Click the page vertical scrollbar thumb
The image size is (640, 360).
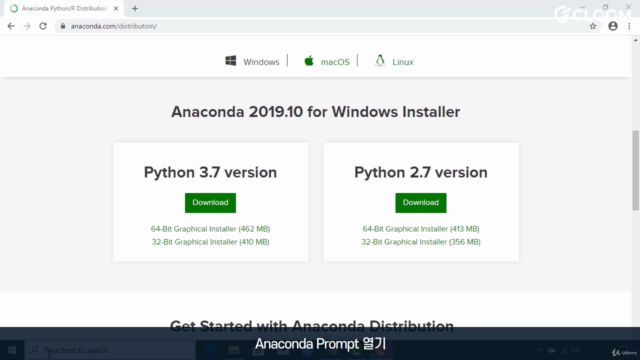[x=636, y=170]
